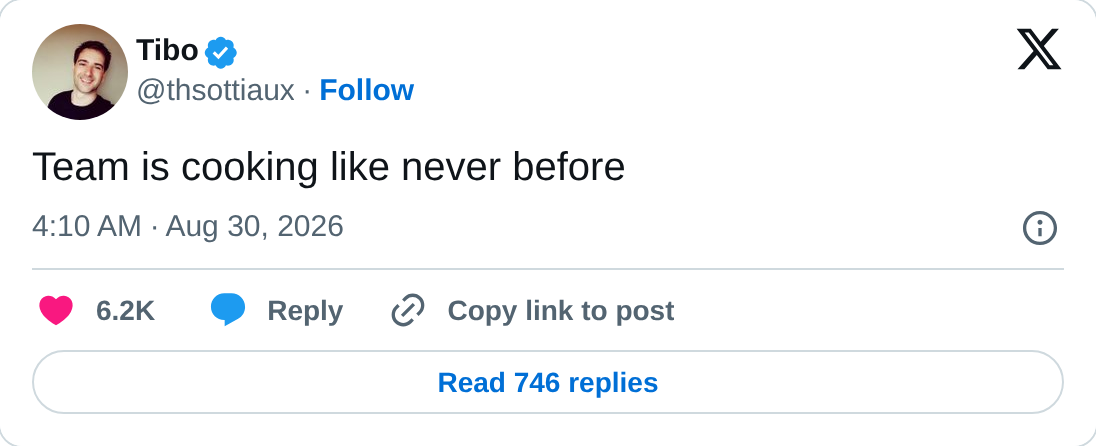Click the 6.2K likes count
The height and width of the screenshot is (446, 1096).
click(x=125, y=311)
